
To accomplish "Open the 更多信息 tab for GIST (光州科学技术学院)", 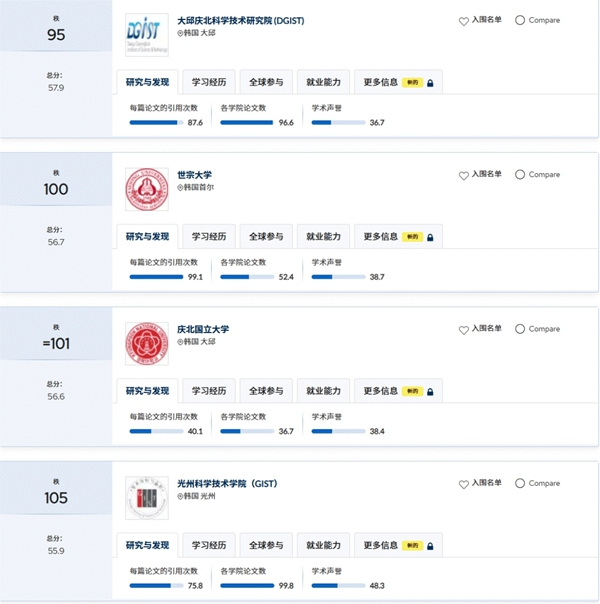I will tap(398, 545).
